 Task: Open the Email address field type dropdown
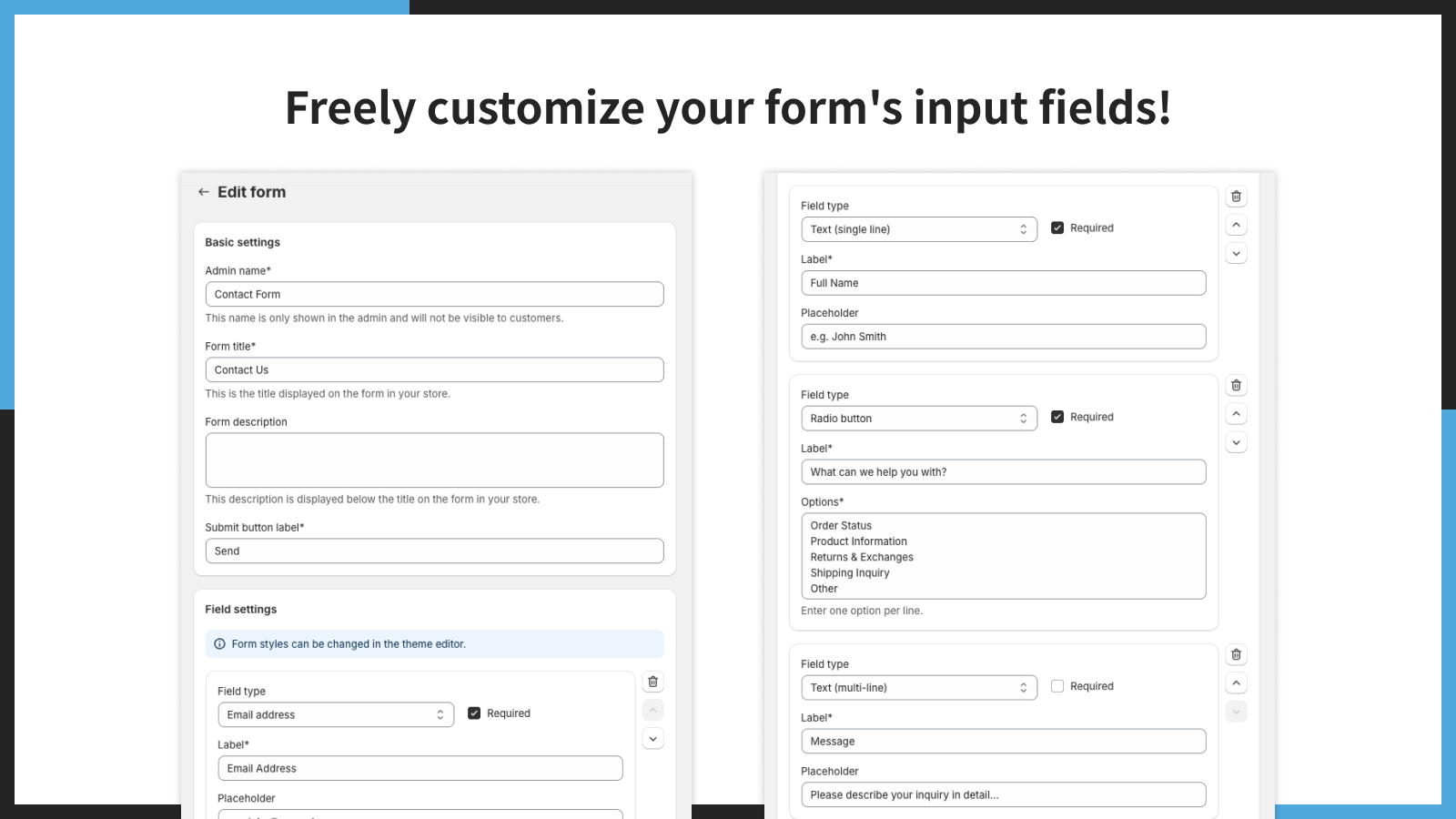click(336, 714)
